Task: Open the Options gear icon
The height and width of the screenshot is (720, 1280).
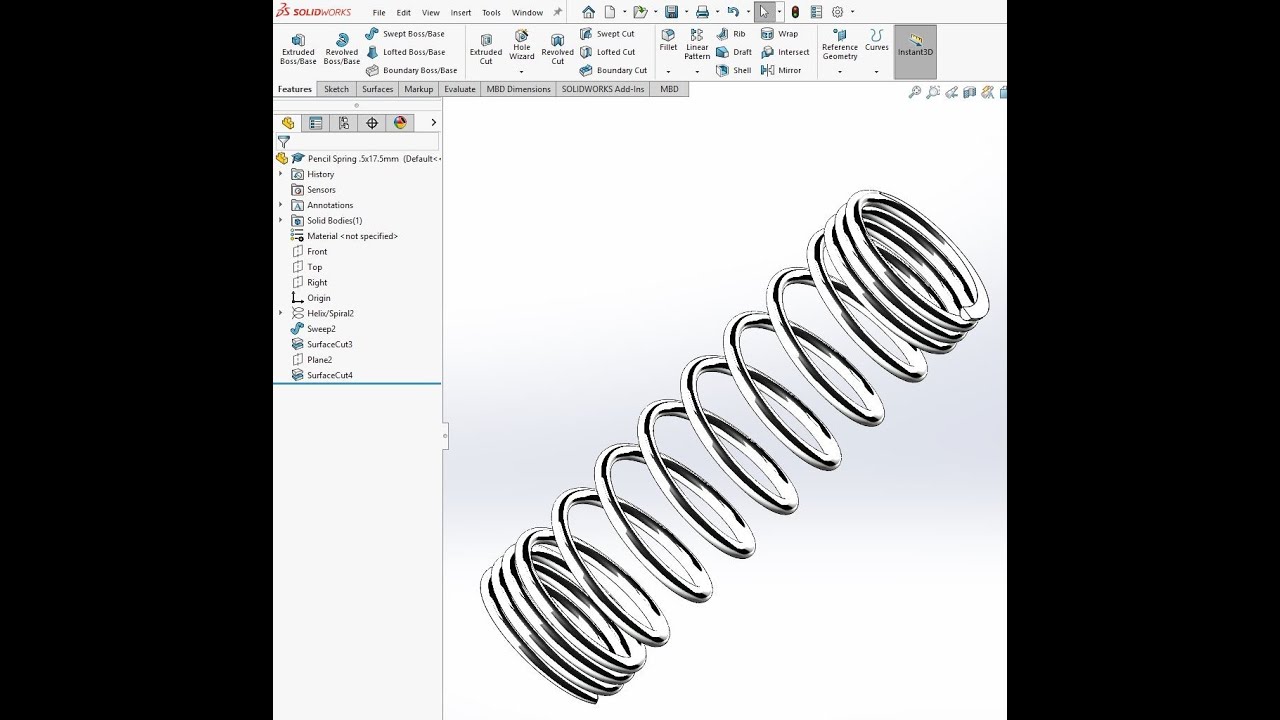Action: (838, 12)
